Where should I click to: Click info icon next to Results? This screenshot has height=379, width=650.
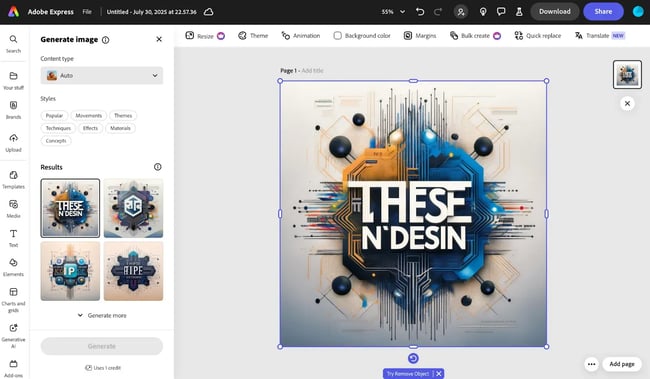pyautogui.click(x=158, y=167)
